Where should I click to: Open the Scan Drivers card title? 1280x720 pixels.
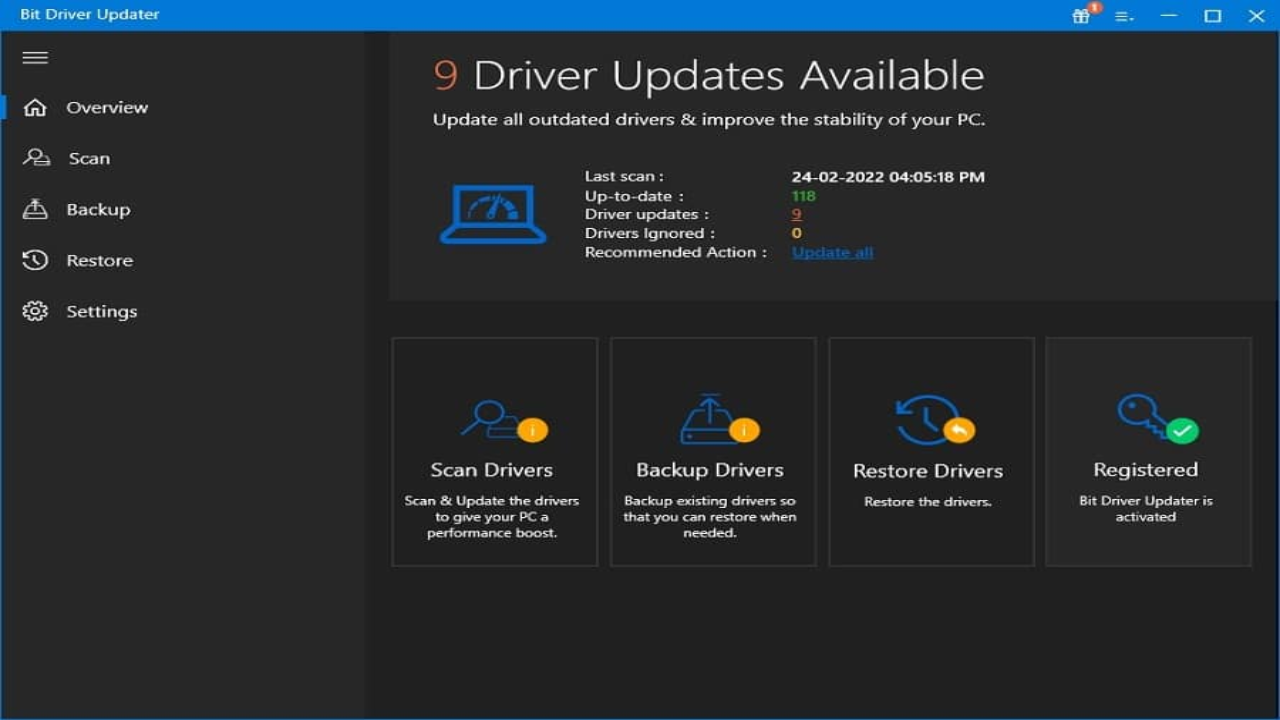click(x=491, y=470)
